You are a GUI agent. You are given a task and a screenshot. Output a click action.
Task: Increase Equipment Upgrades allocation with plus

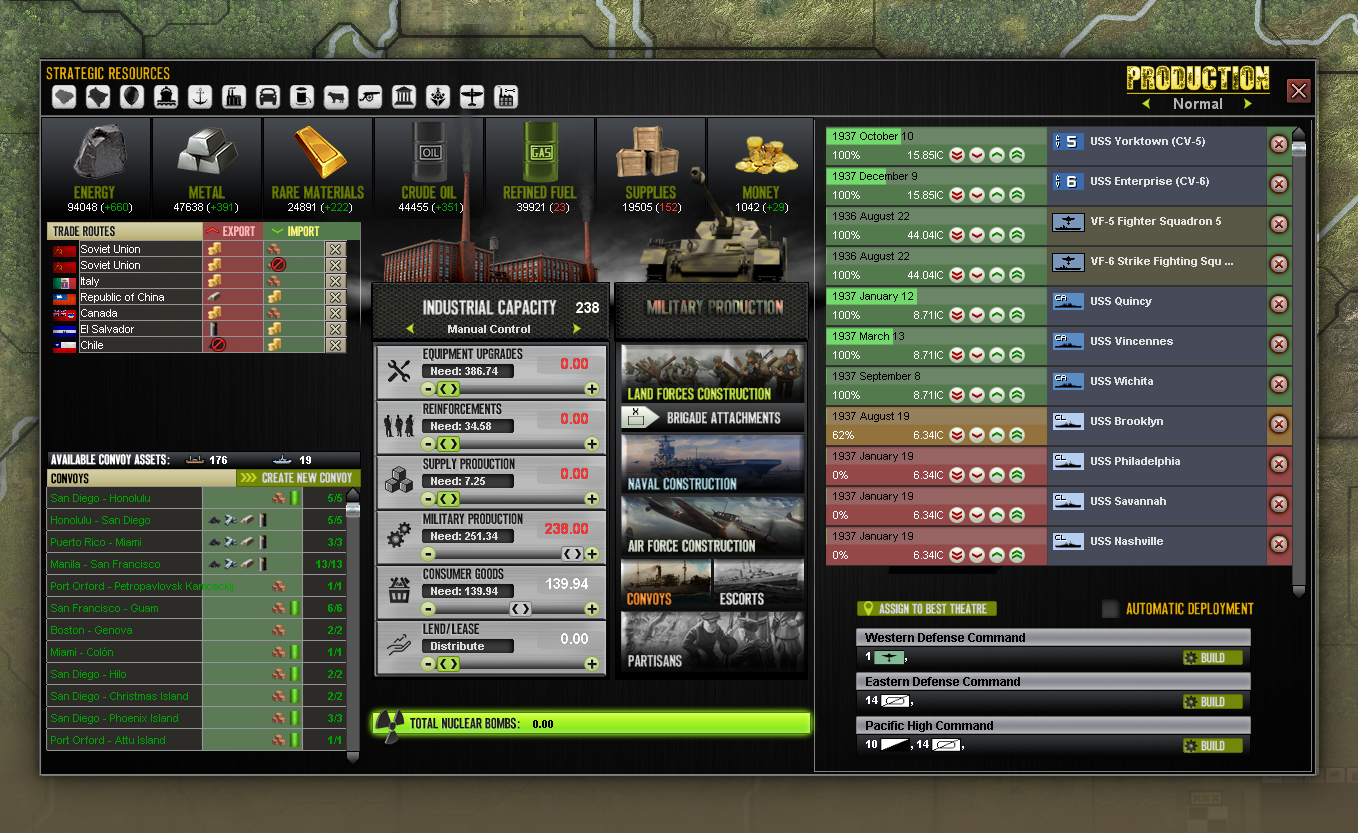[592, 388]
